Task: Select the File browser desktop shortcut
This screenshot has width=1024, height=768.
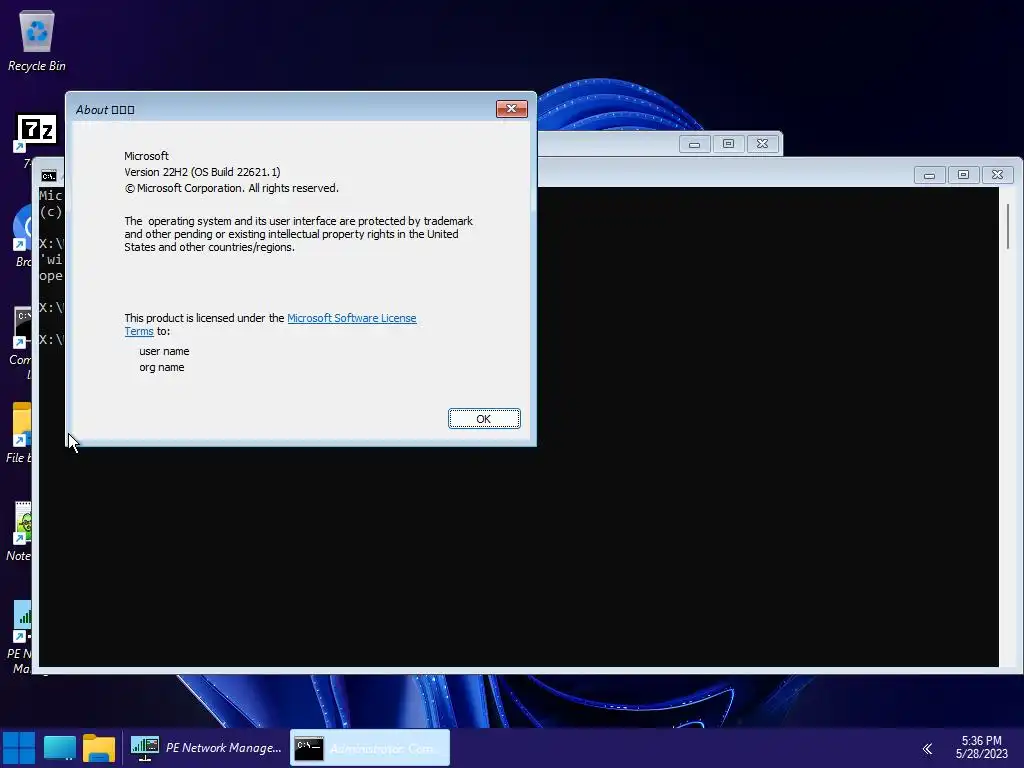Action: coord(20,433)
